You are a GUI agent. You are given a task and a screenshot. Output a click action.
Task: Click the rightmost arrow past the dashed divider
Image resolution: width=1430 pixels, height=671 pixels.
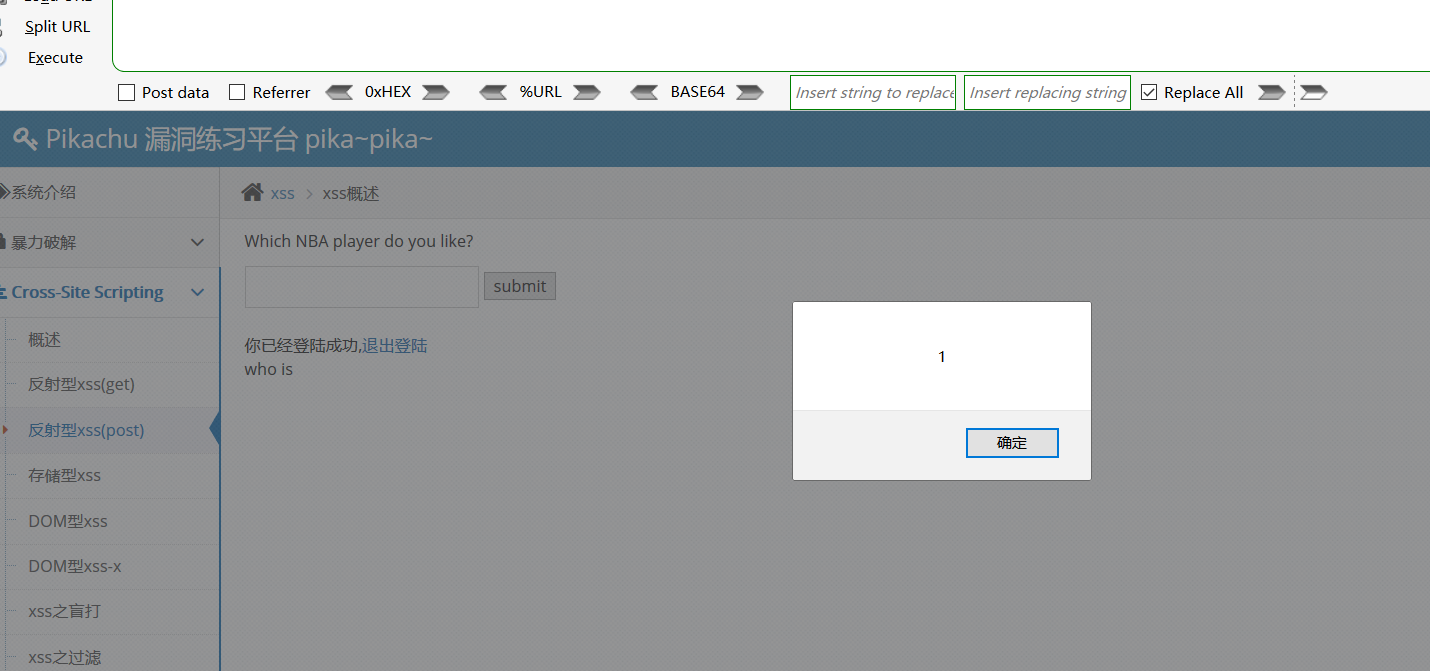1314,92
